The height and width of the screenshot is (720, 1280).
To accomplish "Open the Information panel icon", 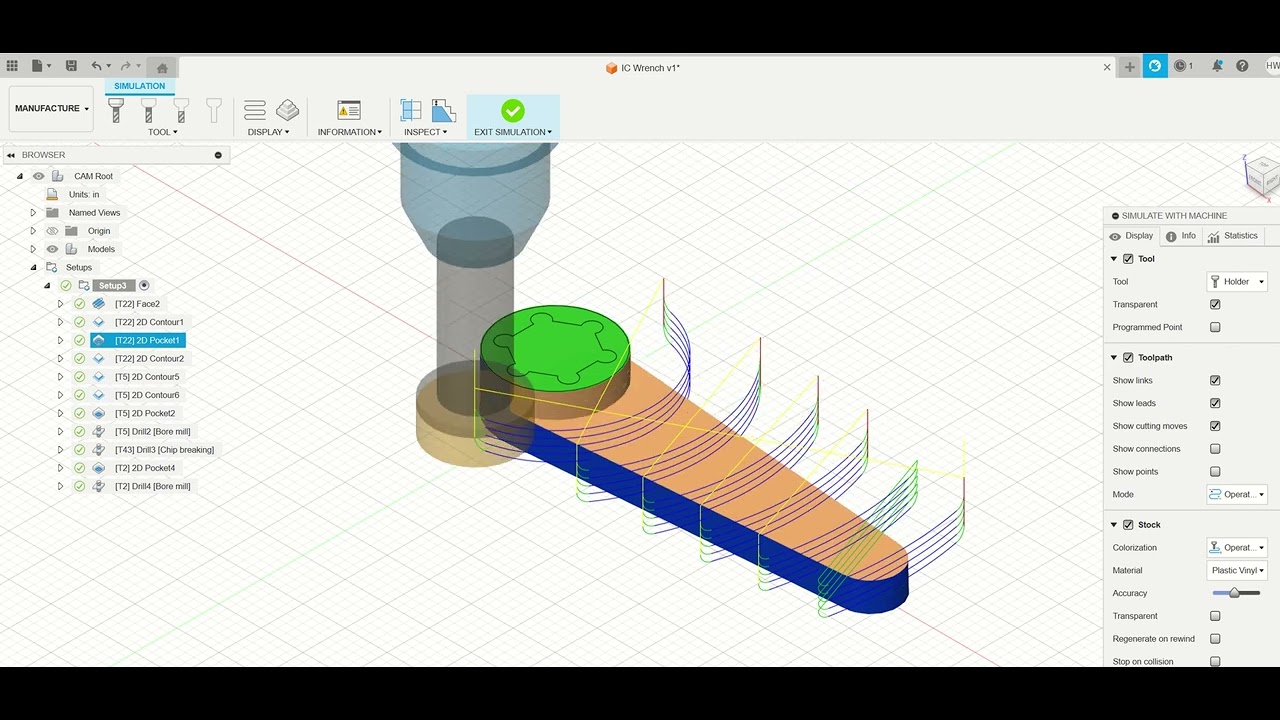I will tap(349, 110).
